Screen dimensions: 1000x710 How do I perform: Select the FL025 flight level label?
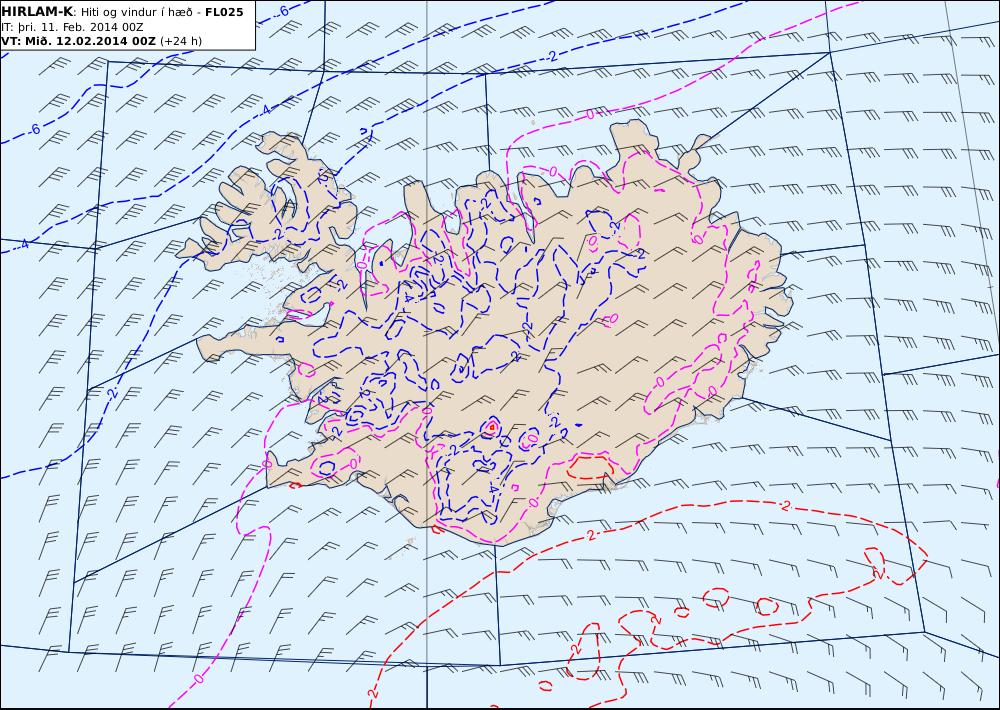[x=224, y=12]
